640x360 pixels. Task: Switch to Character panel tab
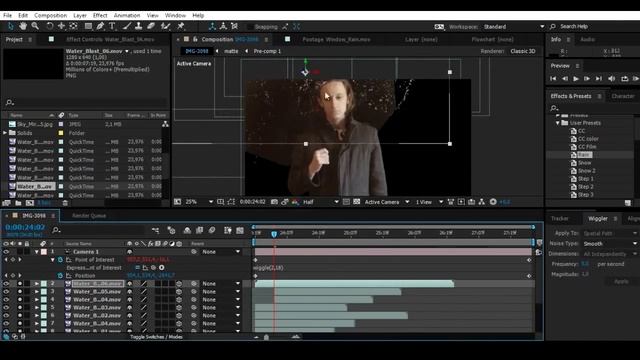(x=623, y=96)
